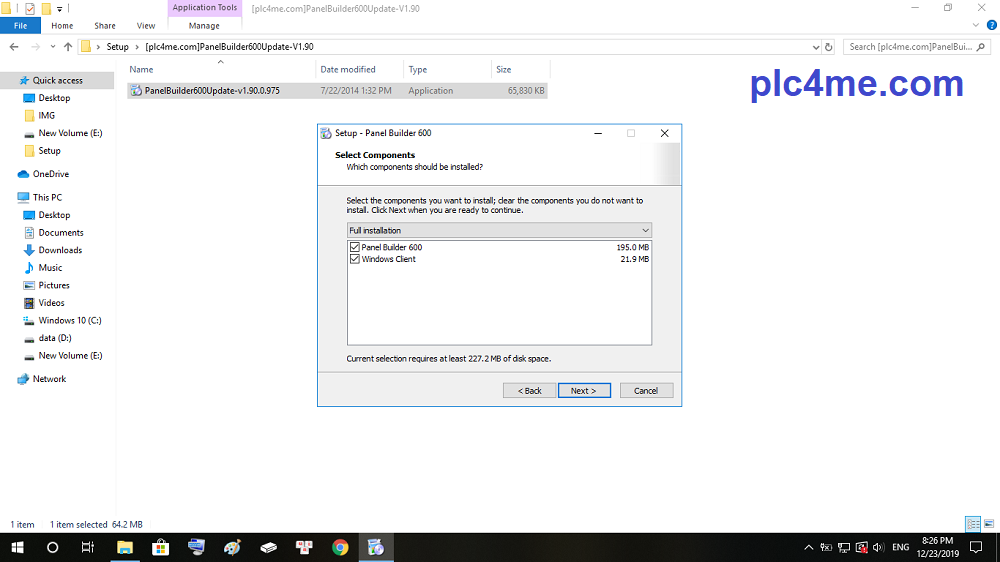The image size is (1000, 562).
Task: Open the Full installation dropdown
Action: pyautogui.click(x=499, y=230)
